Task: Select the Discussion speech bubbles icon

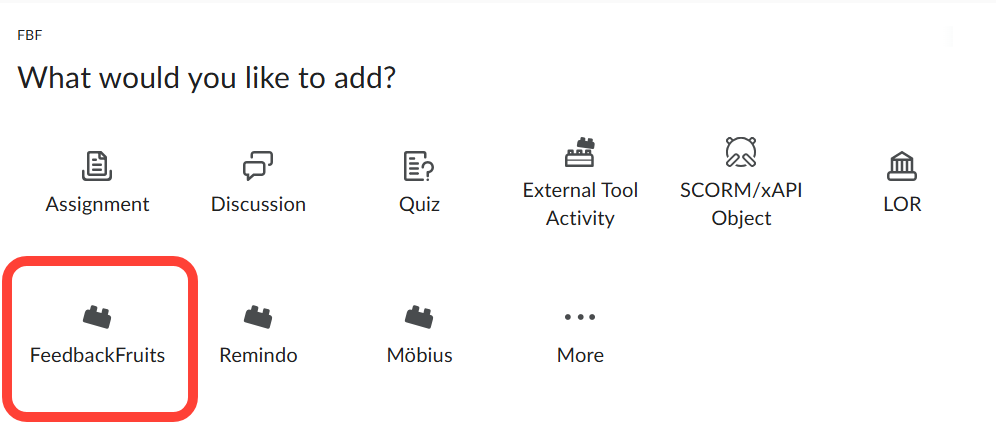Action: (258, 166)
